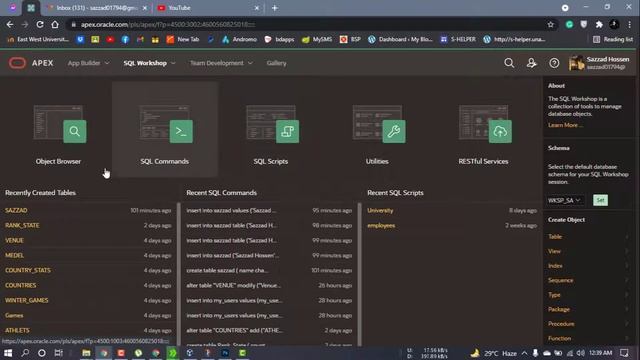Viewport: 640px width, 360px height.
Task: Open the COUNTRY_STATS table row
Action: 88,270
